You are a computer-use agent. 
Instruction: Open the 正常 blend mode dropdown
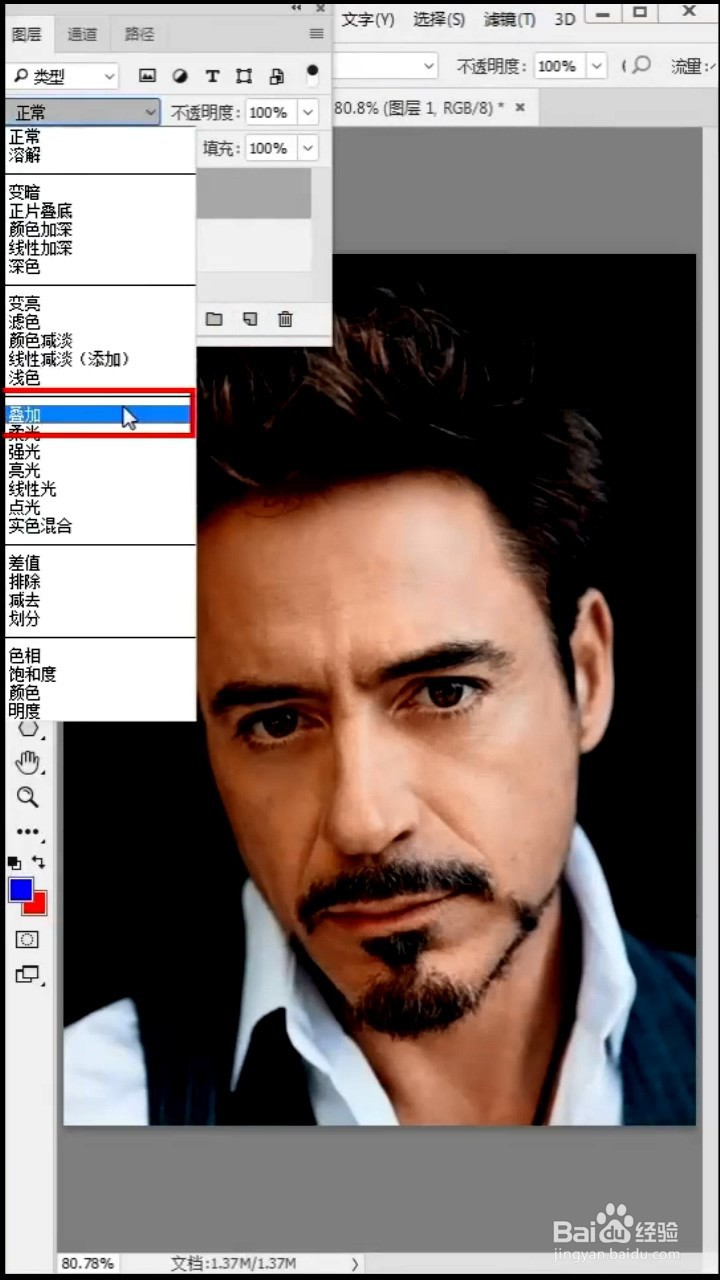(82, 112)
